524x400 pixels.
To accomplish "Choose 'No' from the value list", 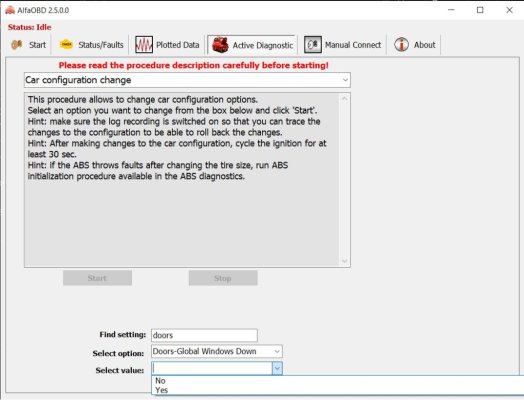I will tap(160, 381).
